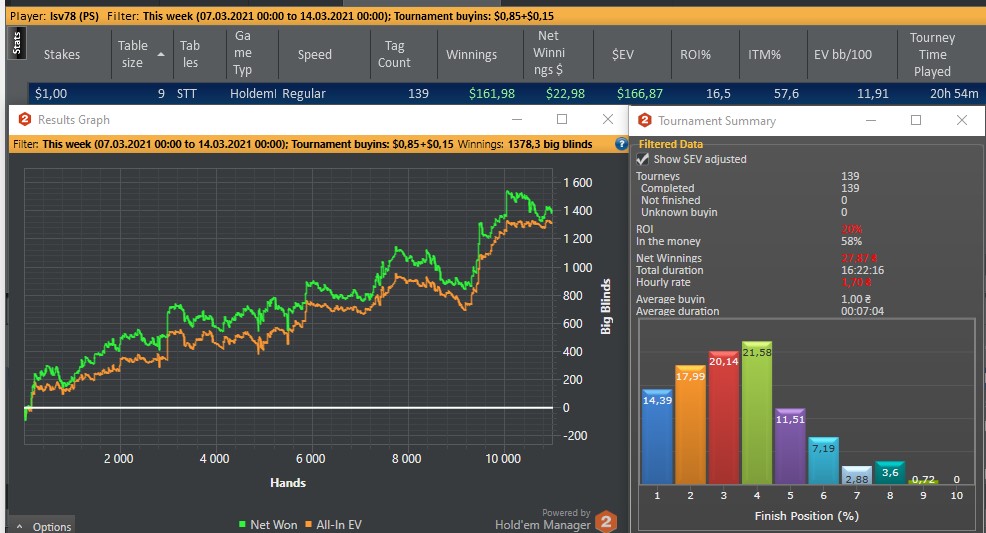
Task: Click the blue finish position 1 bar
Action: pyautogui.click(x=657, y=436)
